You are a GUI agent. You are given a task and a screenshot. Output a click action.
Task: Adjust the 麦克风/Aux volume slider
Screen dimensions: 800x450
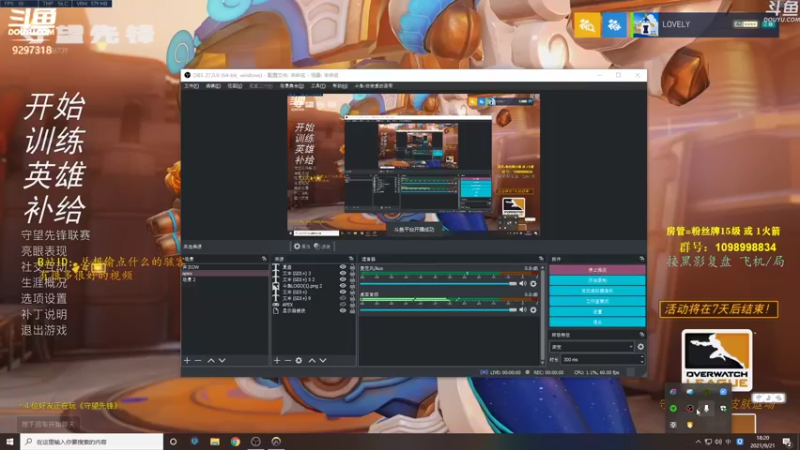tap(438, 284)
